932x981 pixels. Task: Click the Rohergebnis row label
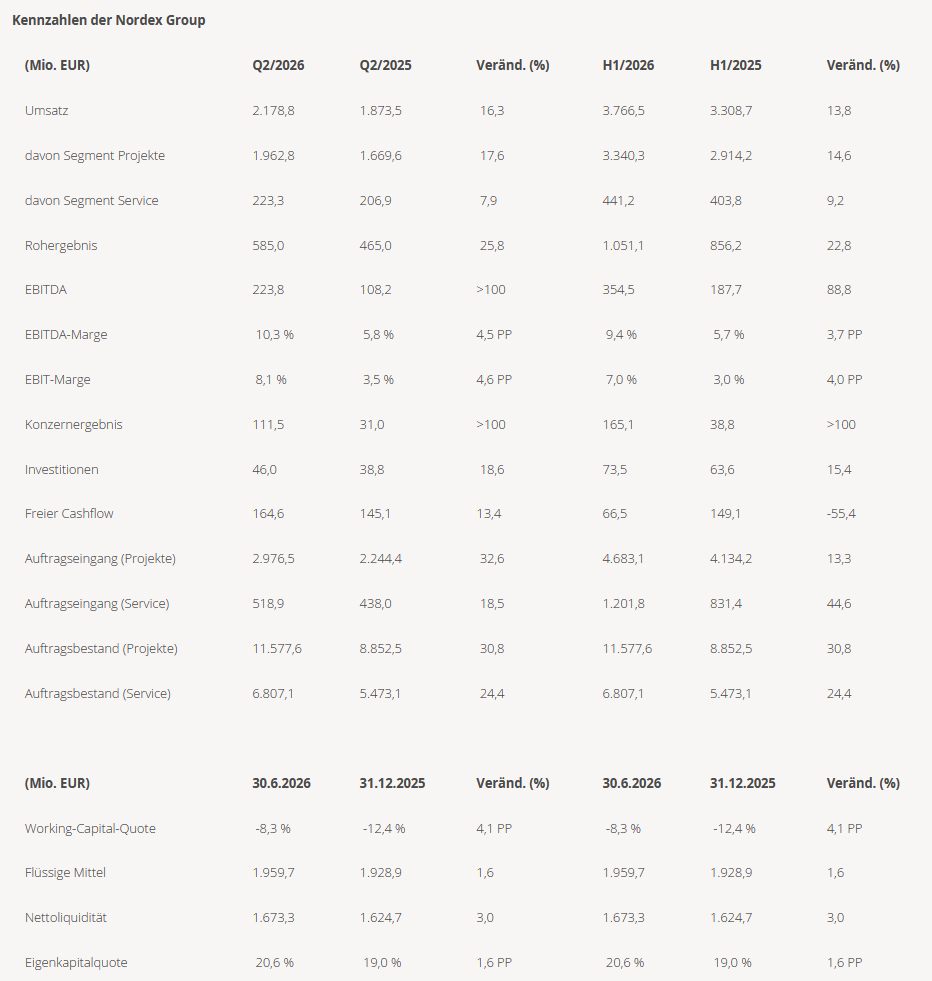(x=61, y=245)
